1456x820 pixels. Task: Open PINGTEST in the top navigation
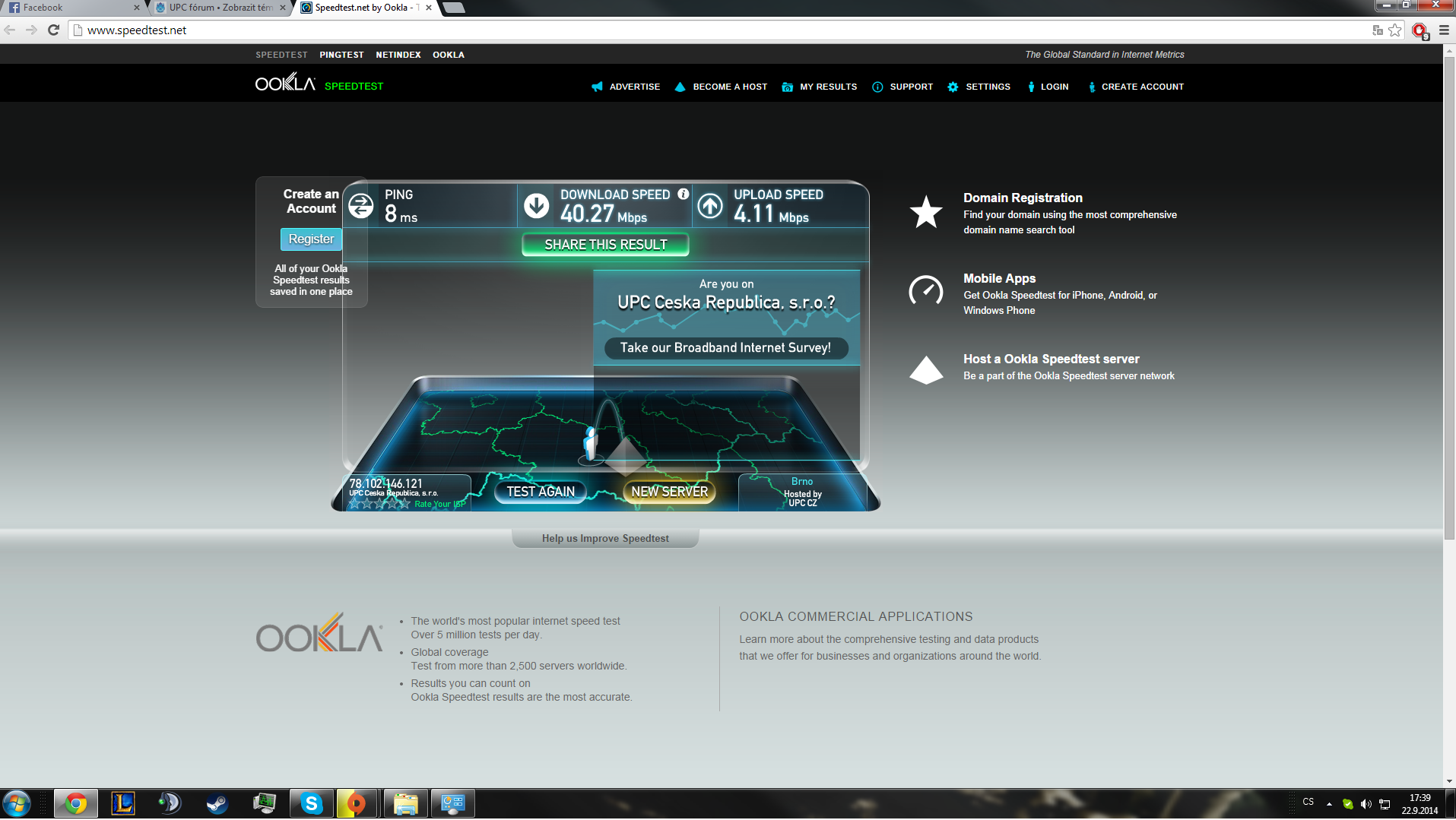(x=341, y=55)
